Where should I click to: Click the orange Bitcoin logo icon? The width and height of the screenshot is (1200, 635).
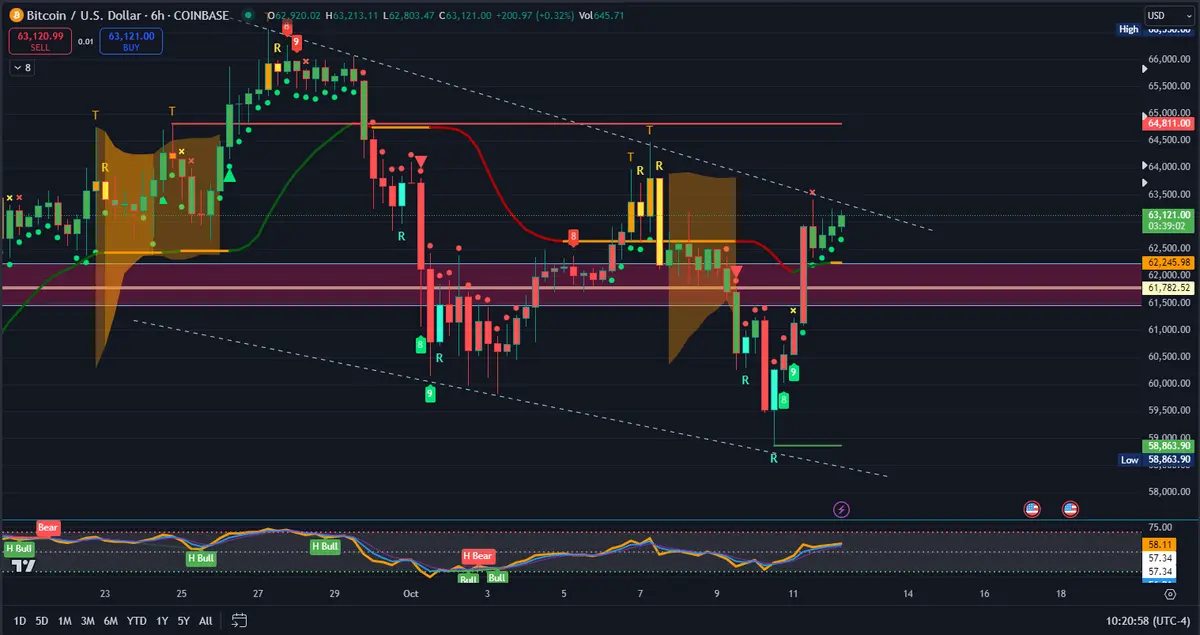(x=15, y=15)
